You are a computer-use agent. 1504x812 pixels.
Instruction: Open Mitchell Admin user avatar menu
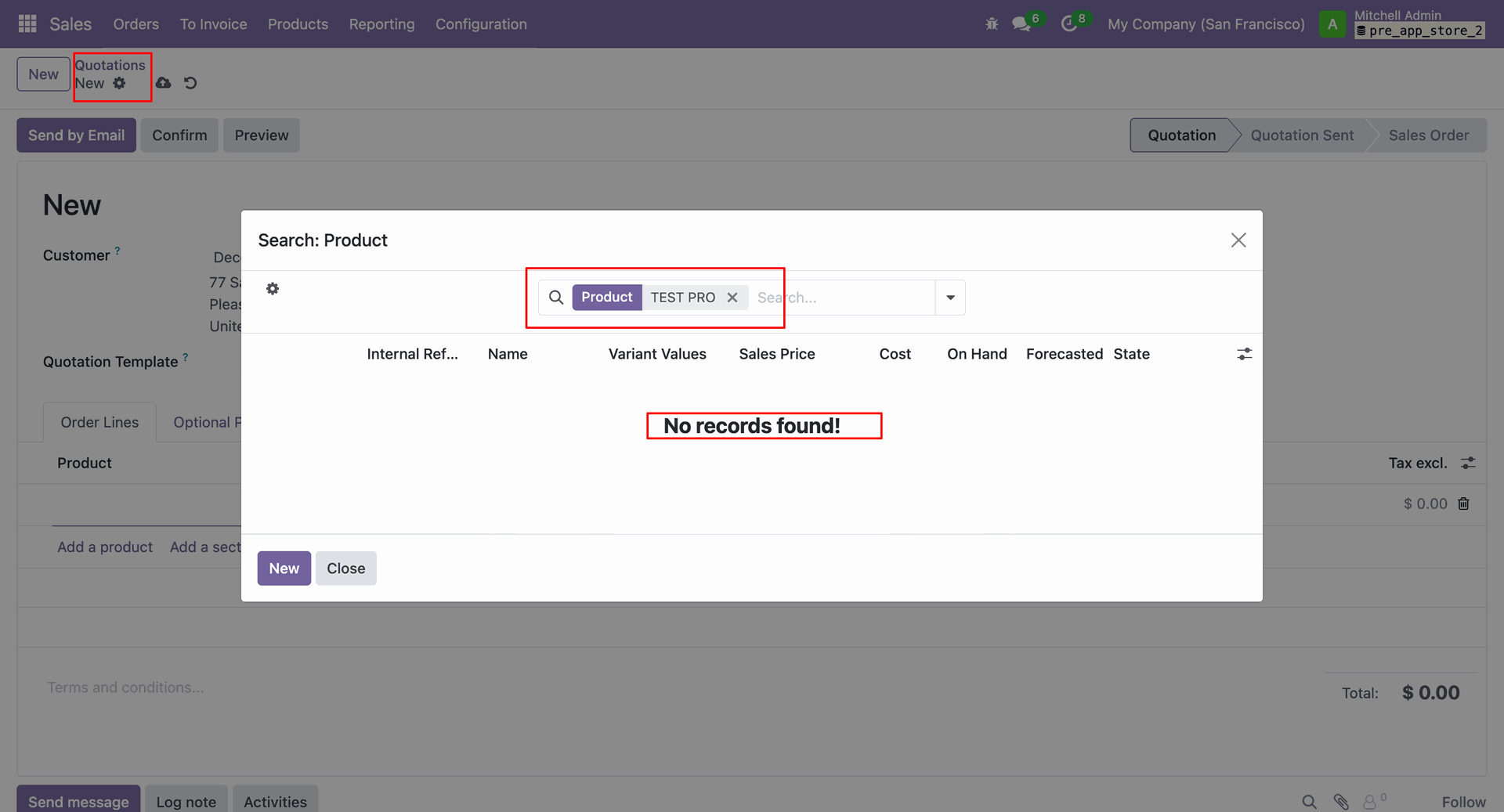[x=1332, y=24]
